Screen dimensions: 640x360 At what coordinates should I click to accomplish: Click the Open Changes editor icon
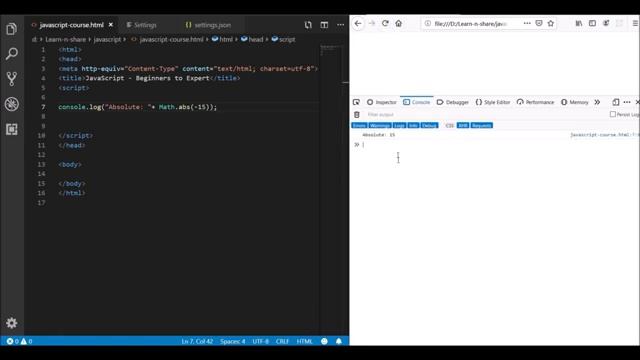308,25
